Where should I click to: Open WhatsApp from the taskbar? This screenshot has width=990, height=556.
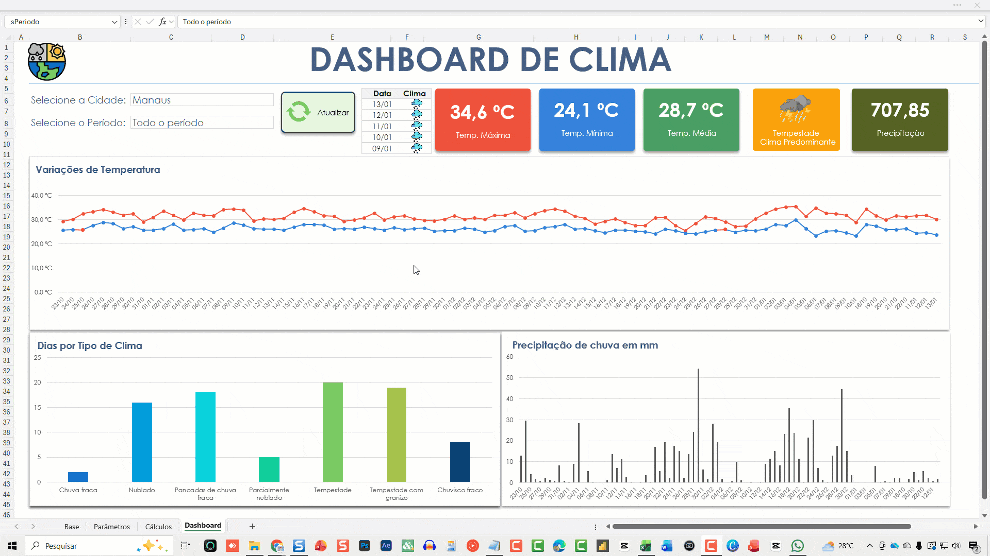tap(797, 545)
